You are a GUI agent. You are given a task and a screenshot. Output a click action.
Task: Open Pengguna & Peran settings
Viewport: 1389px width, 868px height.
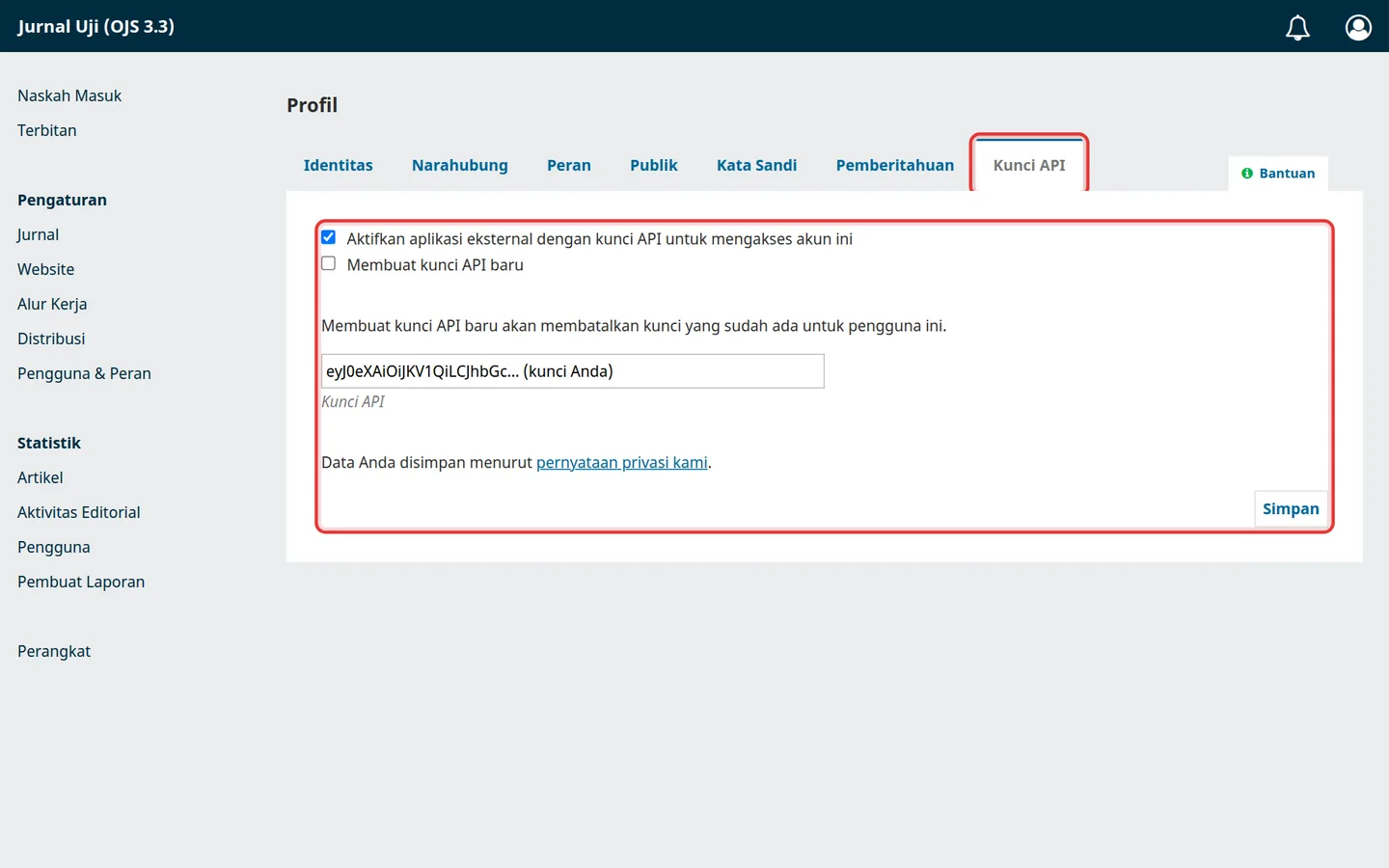tap(84, 373)
